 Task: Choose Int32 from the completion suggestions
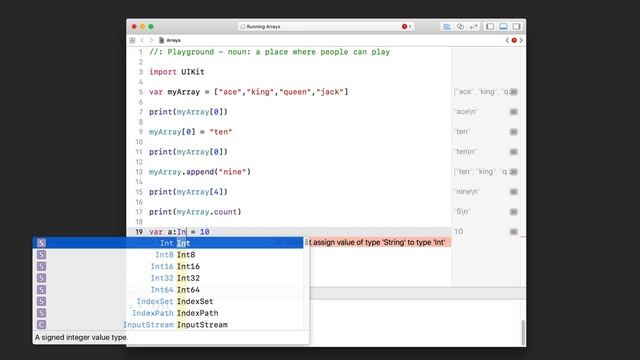click(168, 278)
